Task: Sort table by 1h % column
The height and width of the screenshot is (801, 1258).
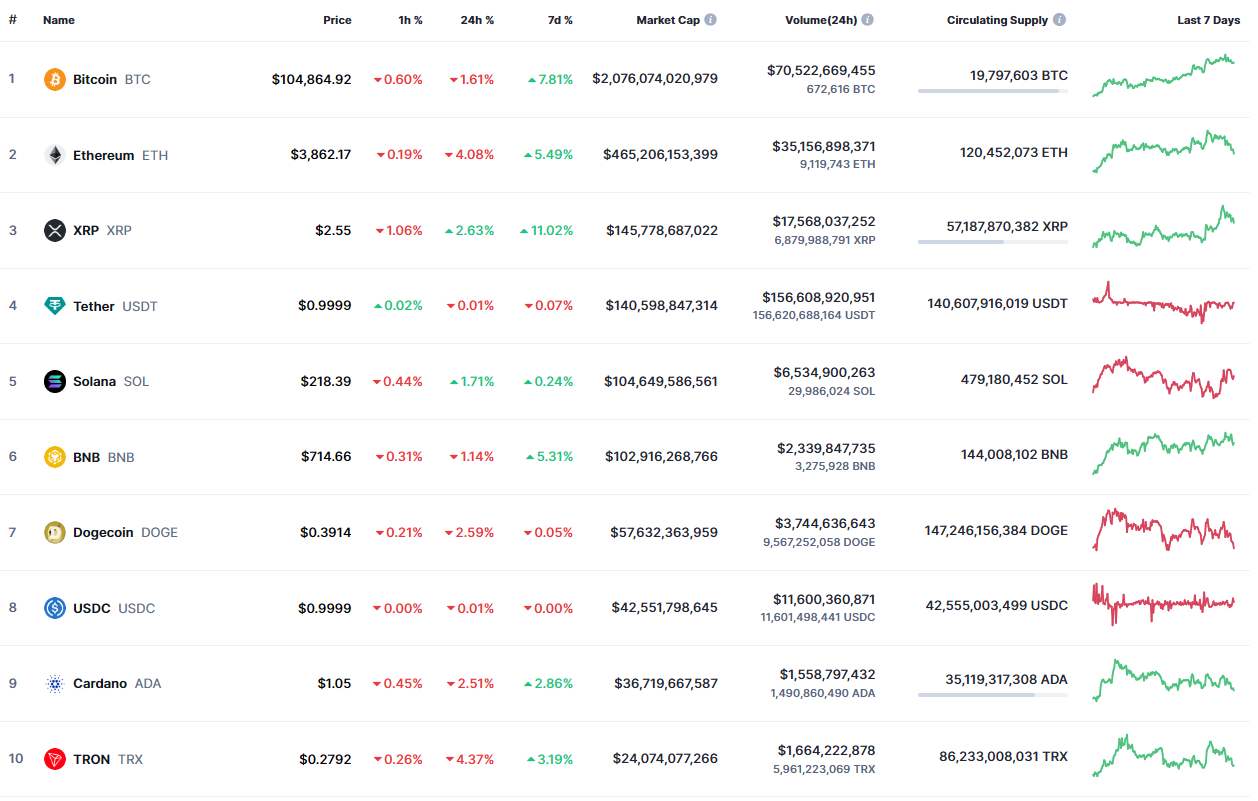Action: (410, 20)
